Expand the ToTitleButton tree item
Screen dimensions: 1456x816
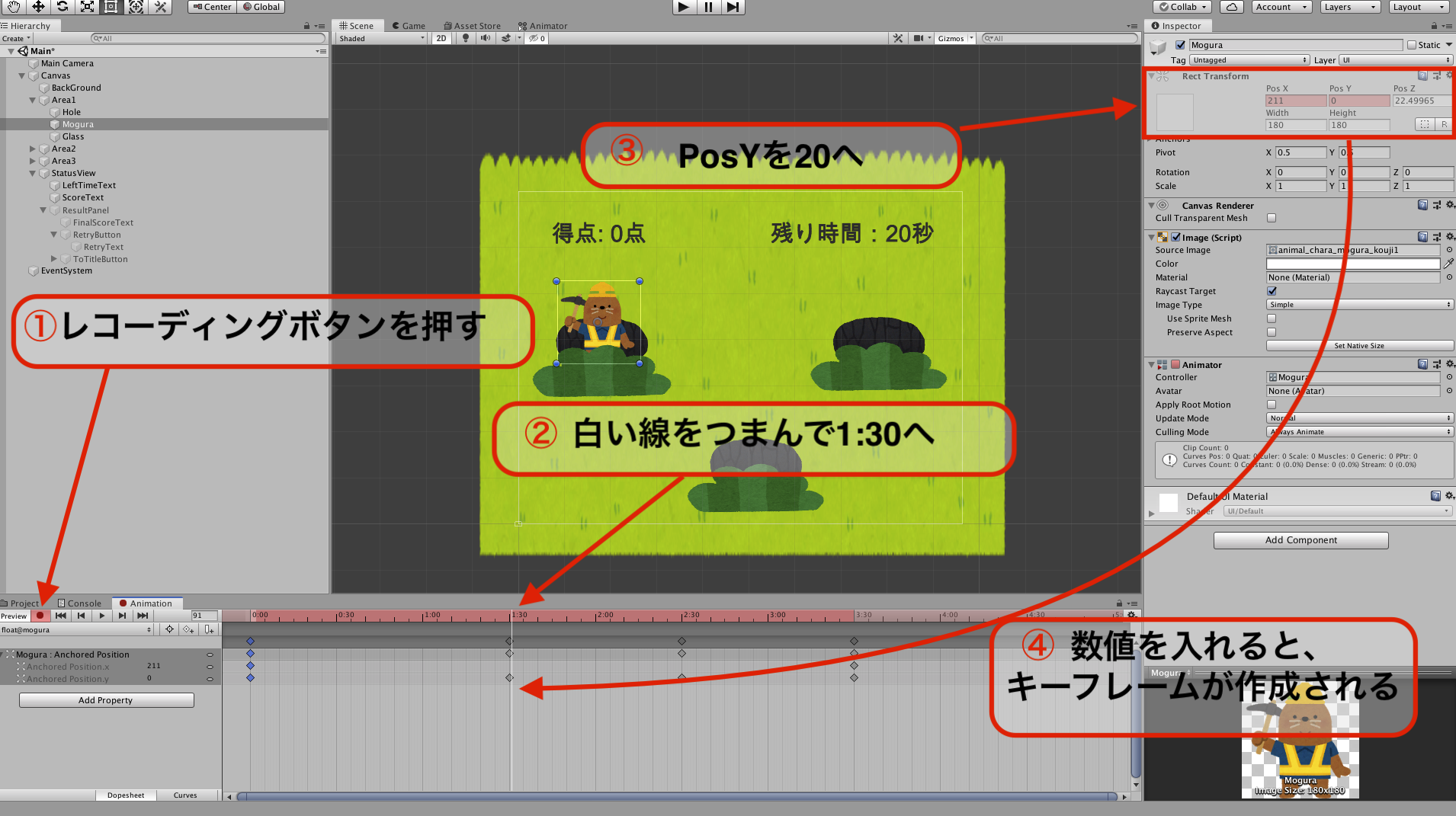click(54, 259)
